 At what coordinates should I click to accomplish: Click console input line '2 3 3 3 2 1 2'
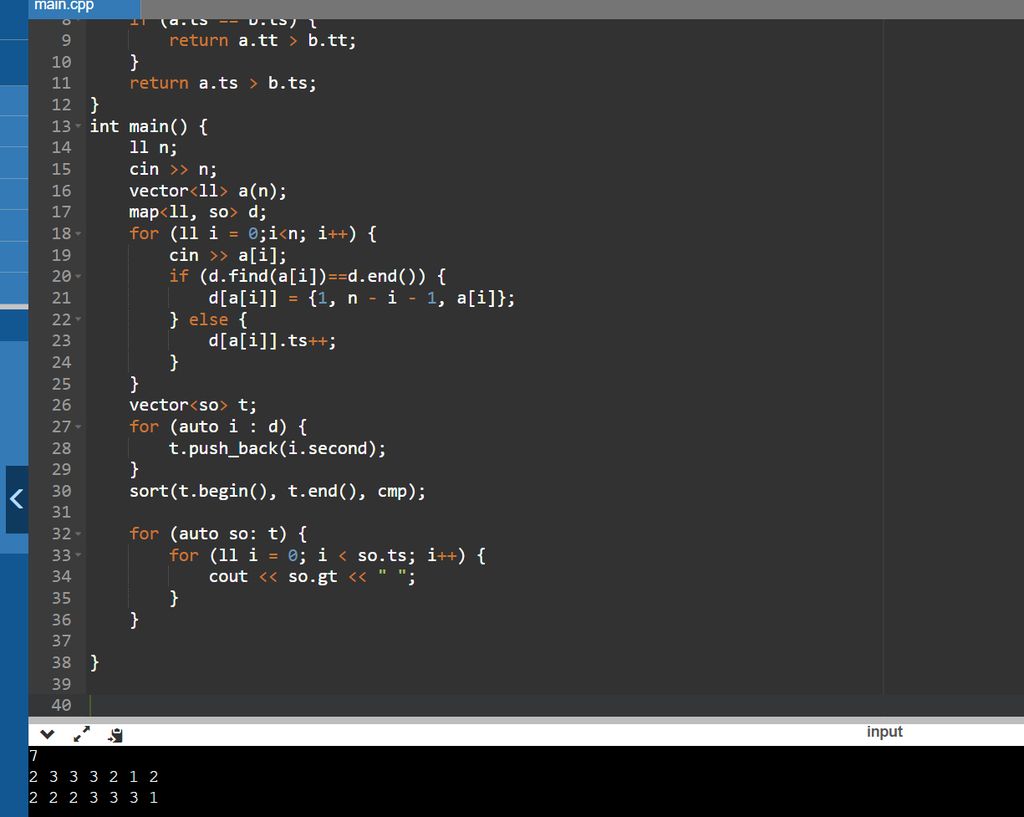click(93, 777)
